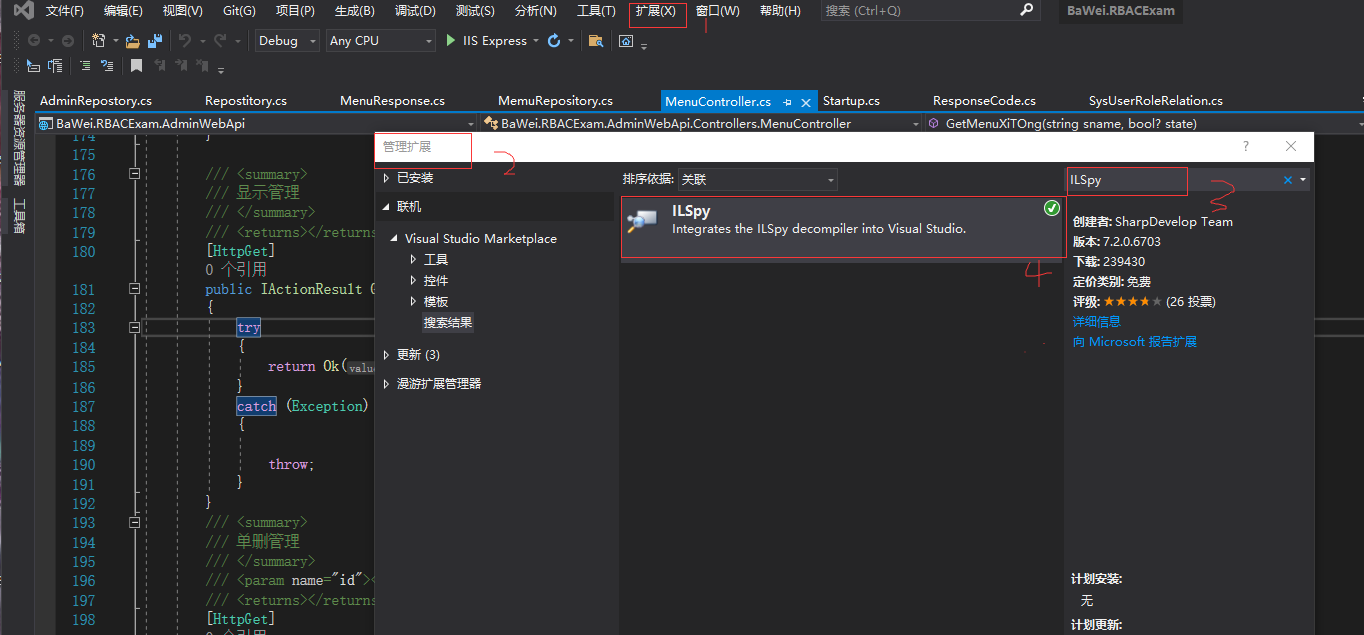Click the Find in Files folder-search icon

pos(595,41)
